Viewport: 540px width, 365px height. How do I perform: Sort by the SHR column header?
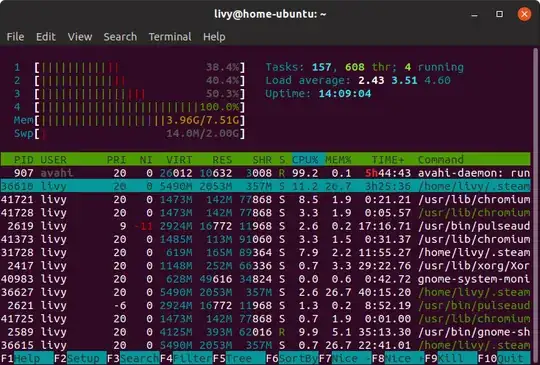pyautogui.click(x=262, y=159)
